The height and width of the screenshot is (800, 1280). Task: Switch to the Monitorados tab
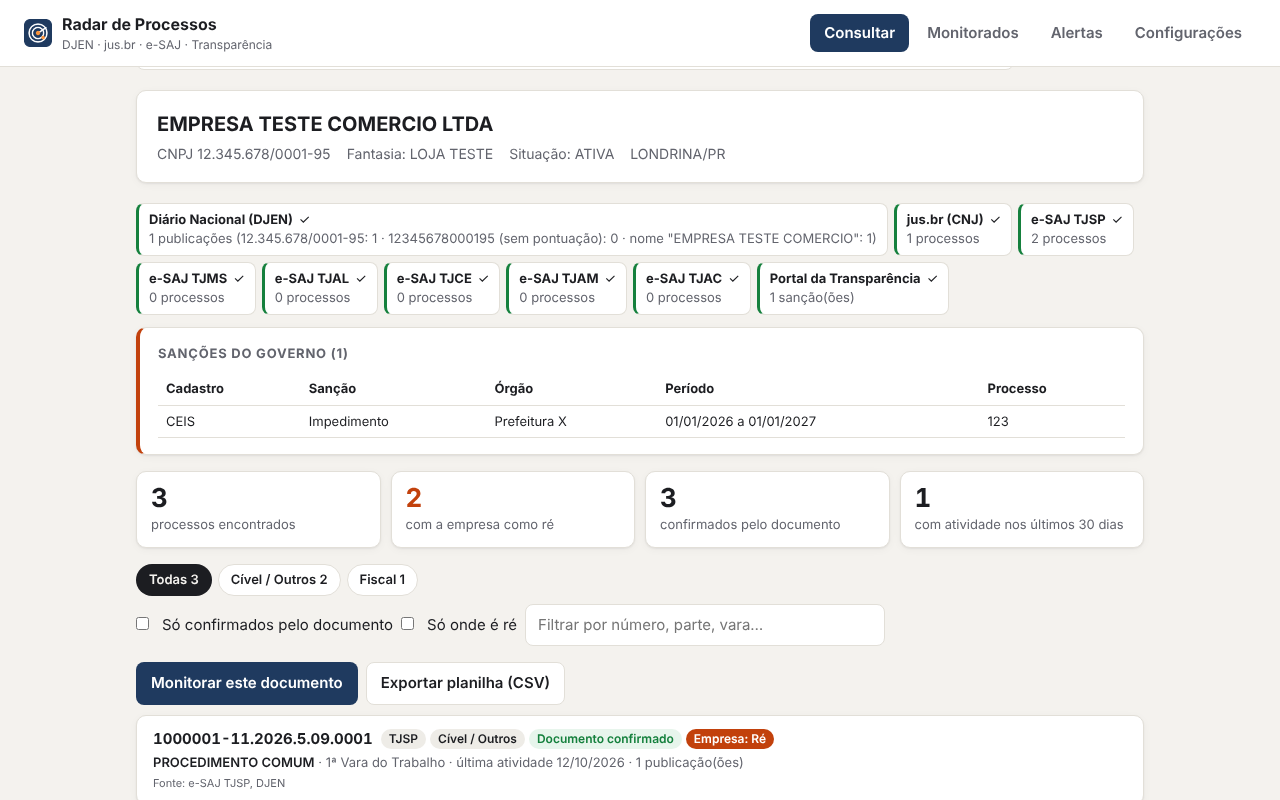pyautogui.click(x=973, y=33)
